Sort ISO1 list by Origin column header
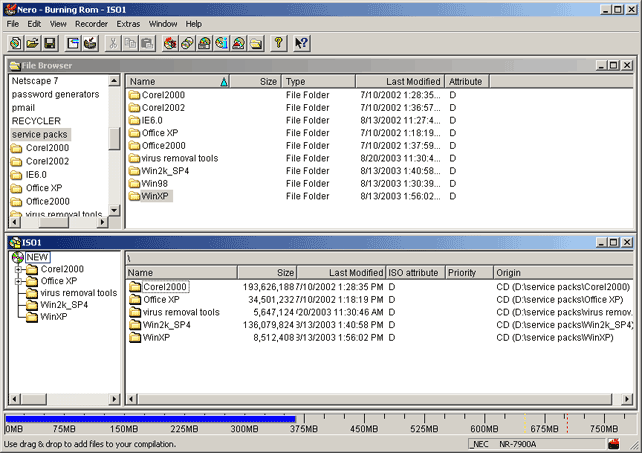 [563, 272]
